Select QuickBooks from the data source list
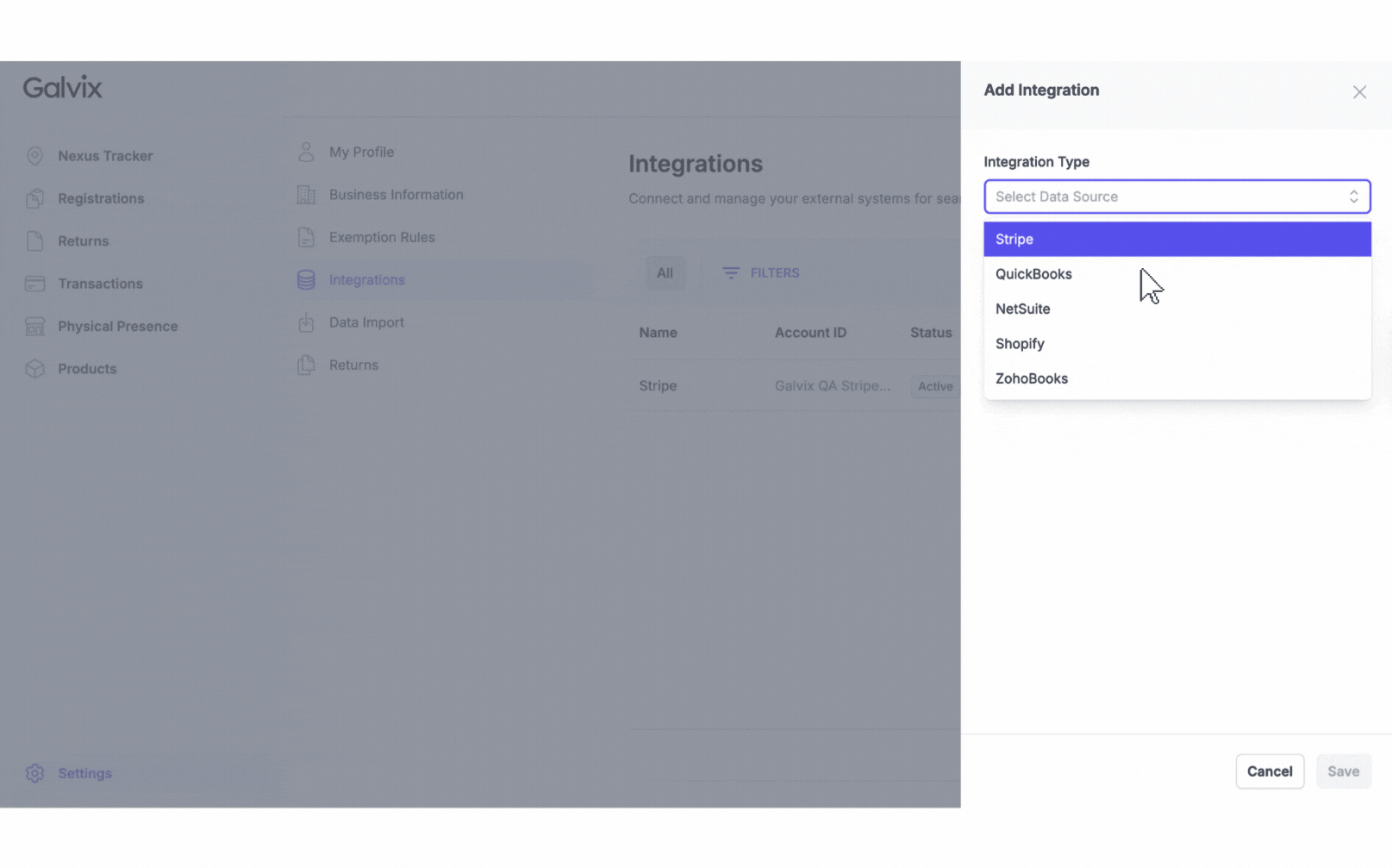This screenshot has width=1392, height=868. point(1177,274)
